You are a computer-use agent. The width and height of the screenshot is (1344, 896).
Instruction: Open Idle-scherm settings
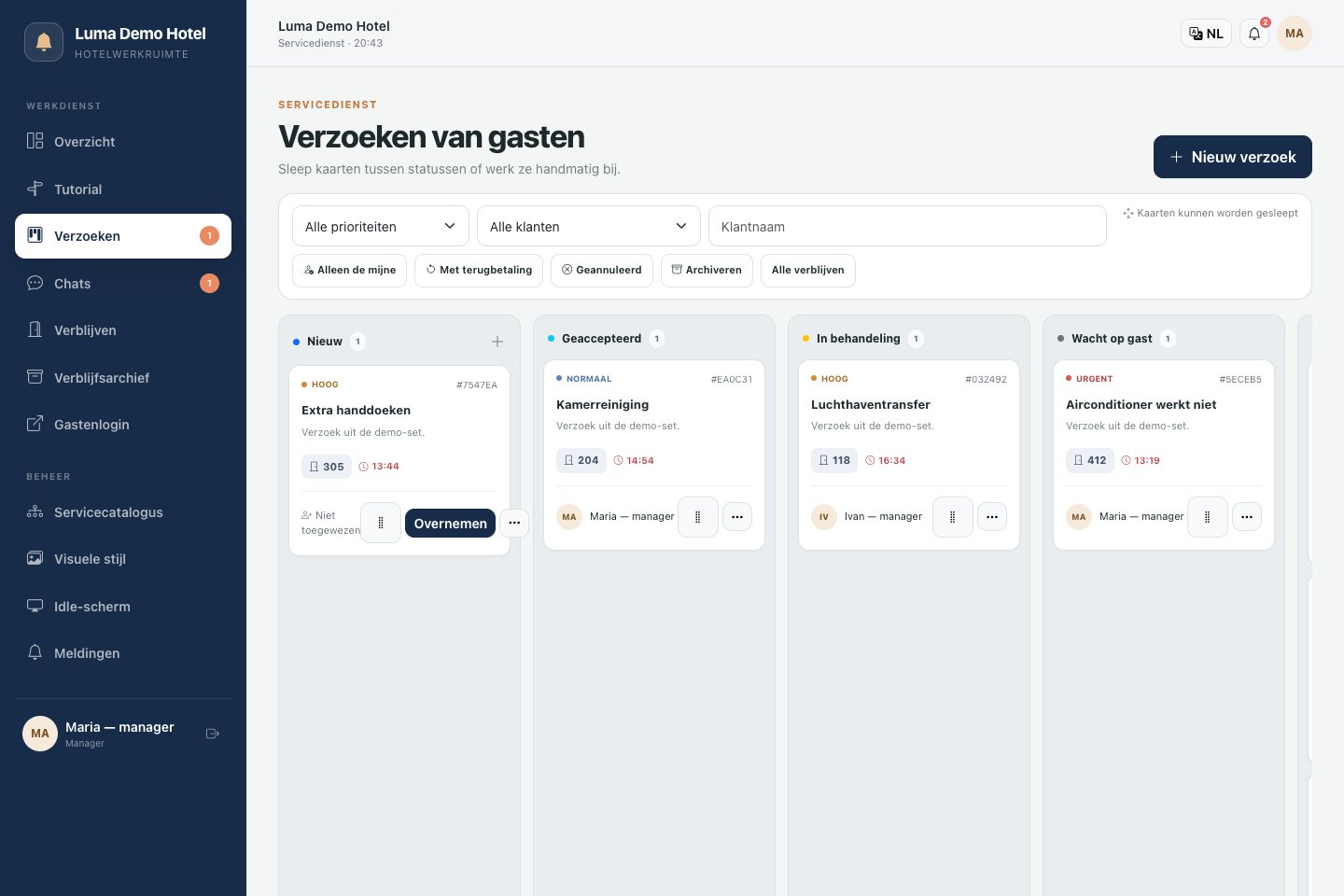click(123, 607)
